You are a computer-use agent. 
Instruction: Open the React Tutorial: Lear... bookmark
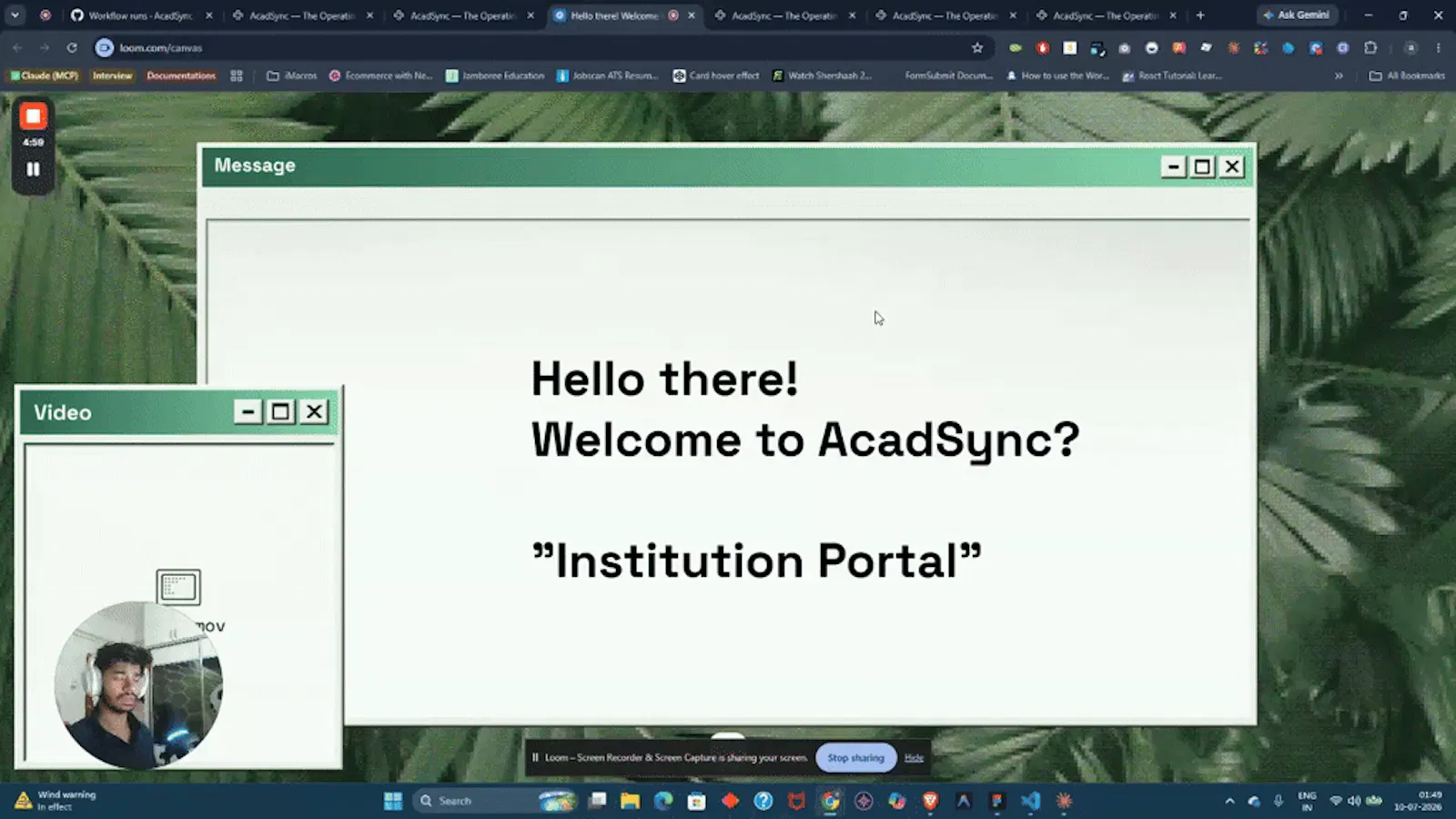(x=1172, y=76)
